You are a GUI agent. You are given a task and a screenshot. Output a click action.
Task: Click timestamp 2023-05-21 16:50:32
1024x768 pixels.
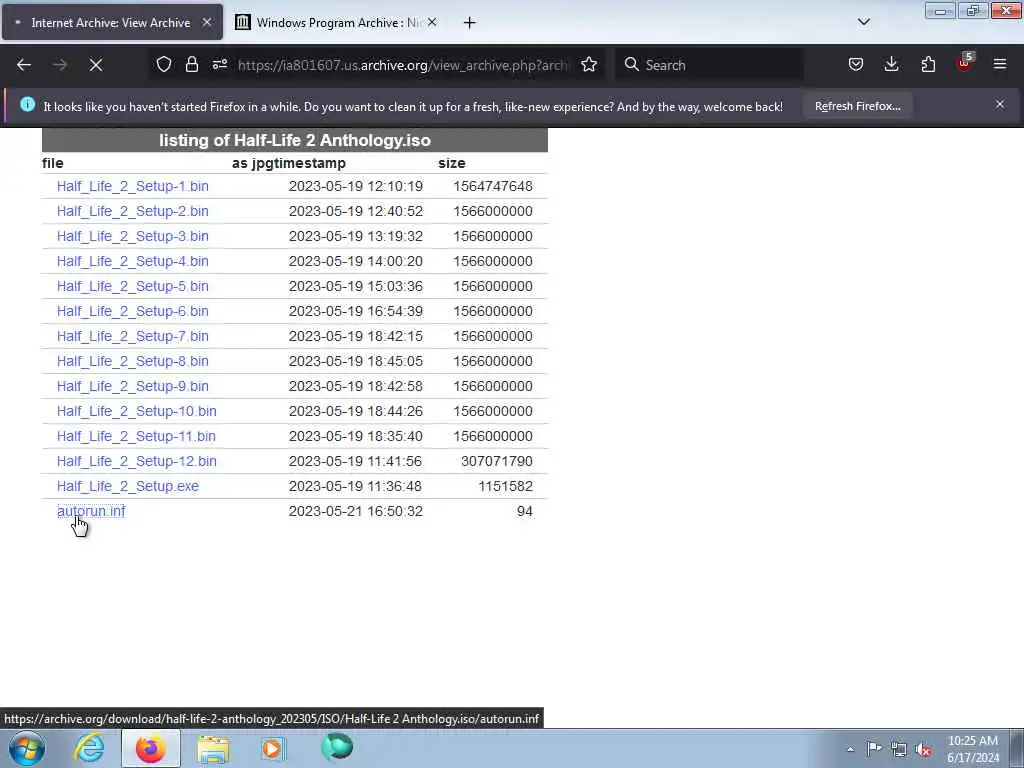click(x=356, y=511)
